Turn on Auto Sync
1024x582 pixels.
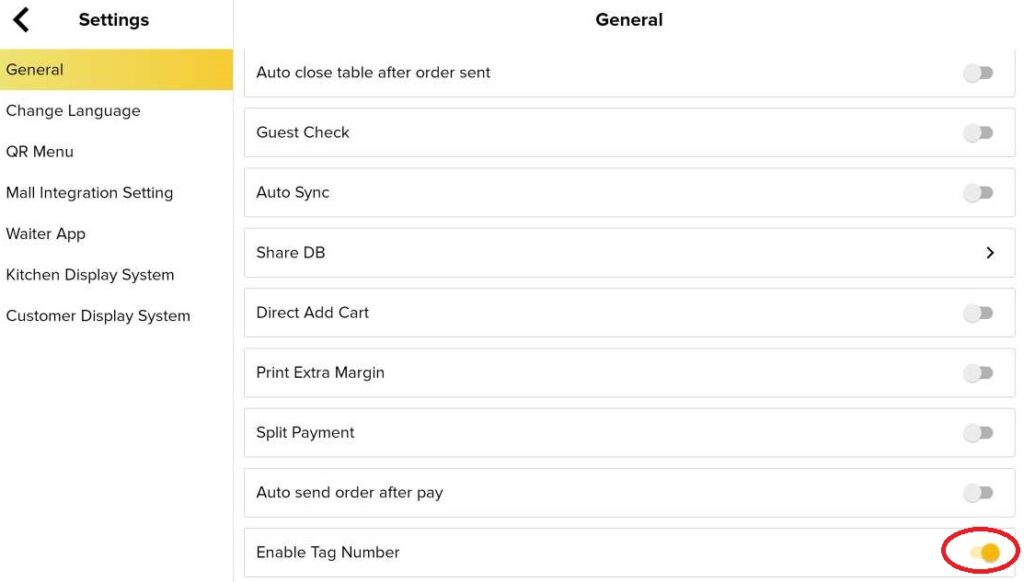pyautogui.click(x=977, y=192)
